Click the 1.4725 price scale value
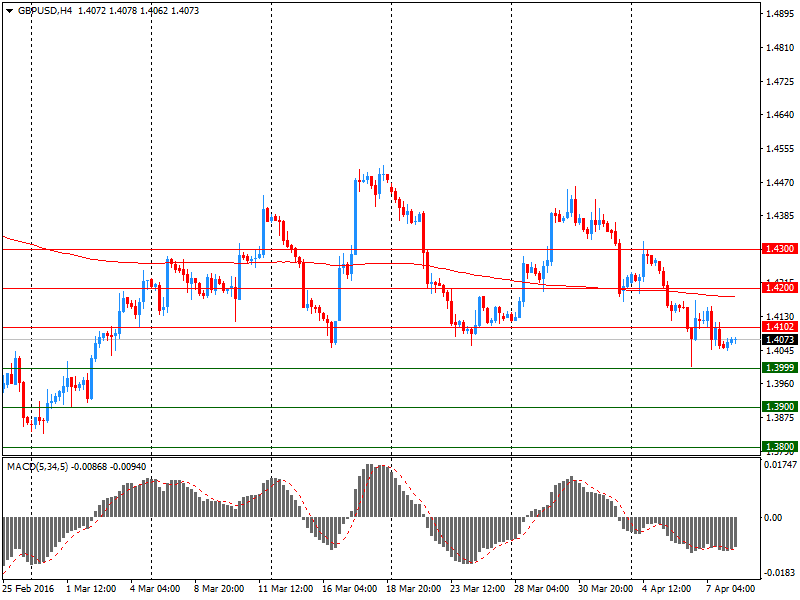Image resolution: width=800 pixels, height=600 pixels. tap(780, 81)
